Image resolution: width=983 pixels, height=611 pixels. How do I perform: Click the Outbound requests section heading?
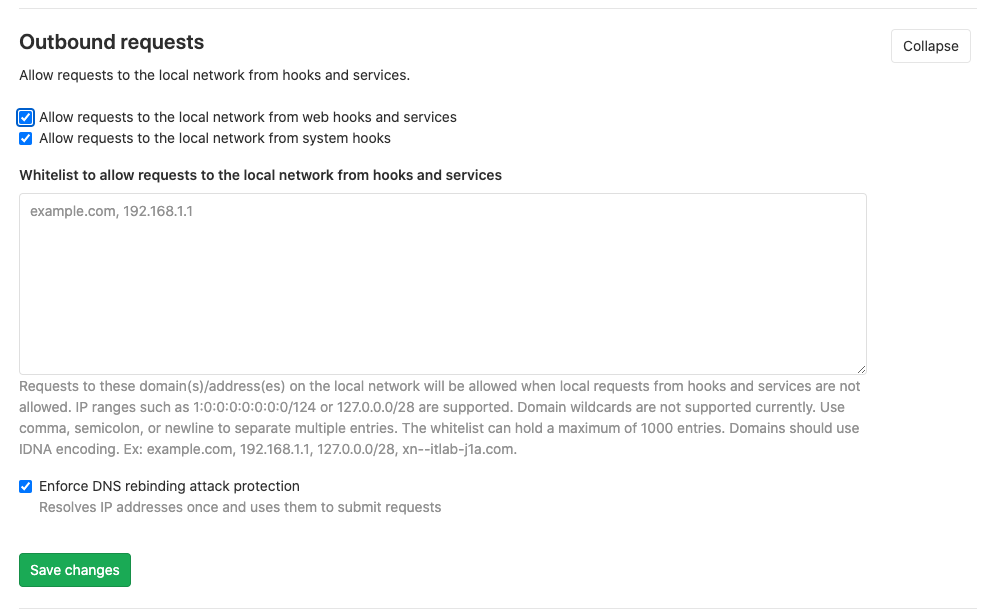pyautogui.click(x=112, y=42)
